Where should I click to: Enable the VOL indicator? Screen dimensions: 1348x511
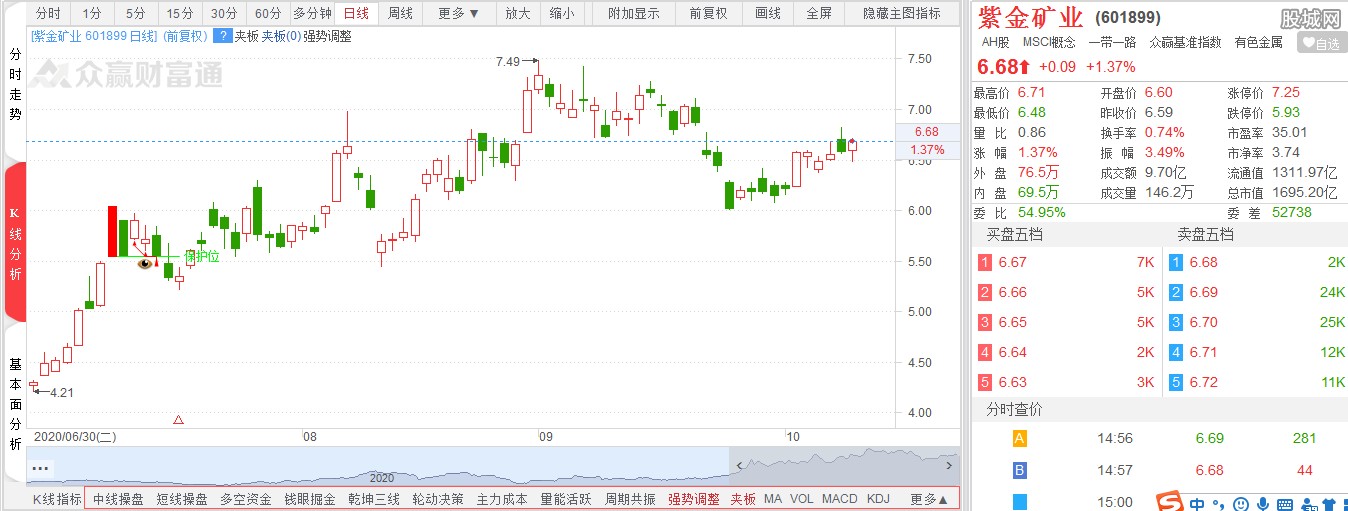(x=802, y=499)
